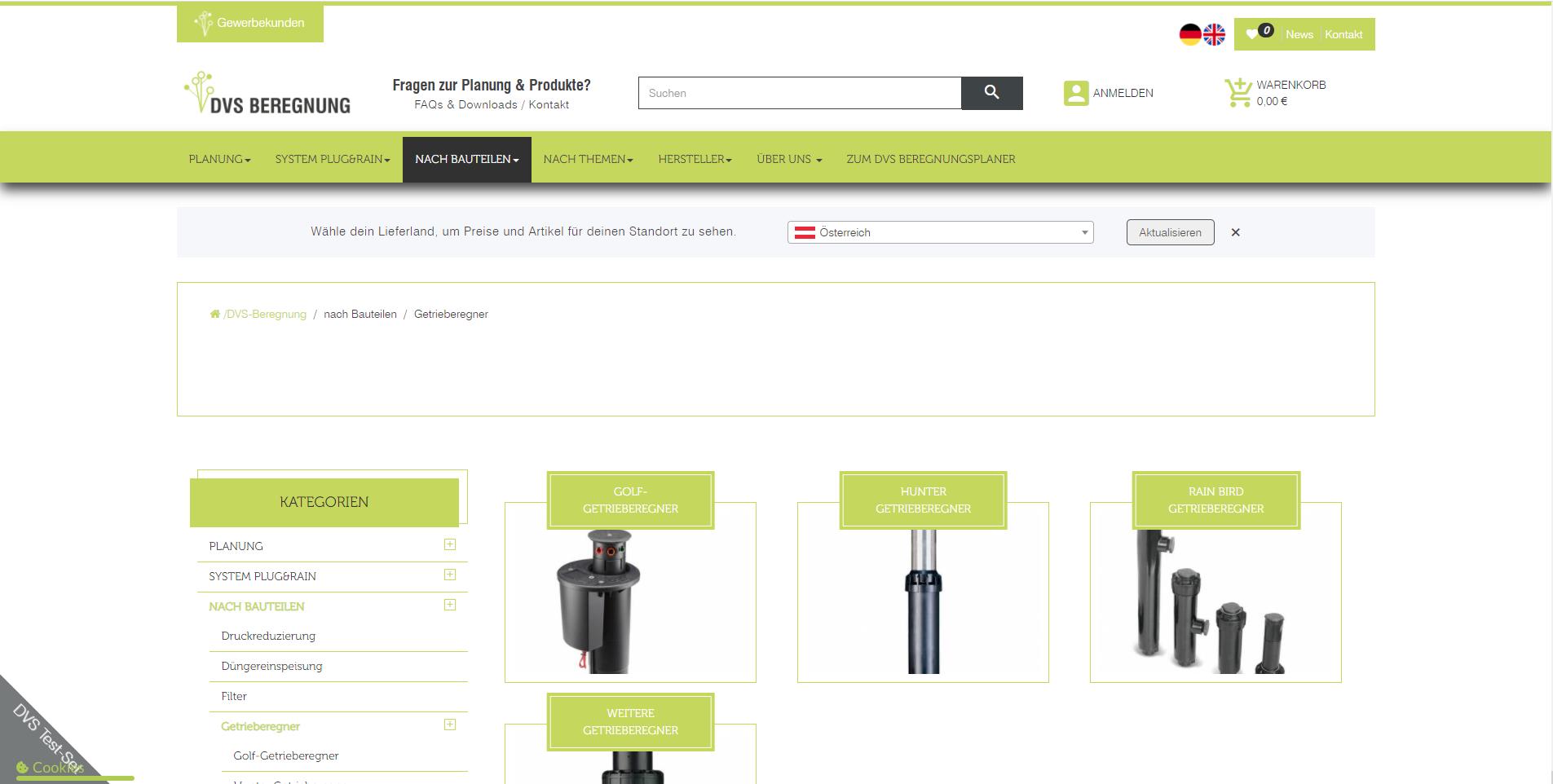The image size is (1553, 784).
Task: Open the WEITERE GETRIEBEREGNER category label
Action: (x=630, y=721)
